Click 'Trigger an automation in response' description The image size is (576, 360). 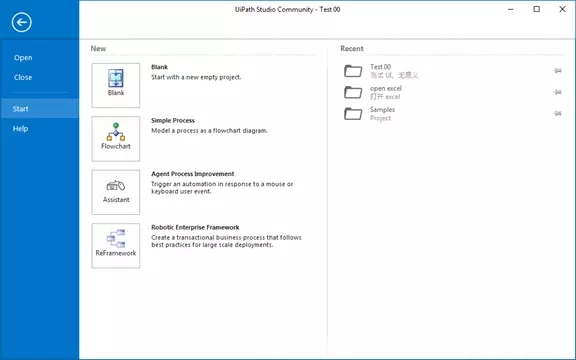pos(222,187)
